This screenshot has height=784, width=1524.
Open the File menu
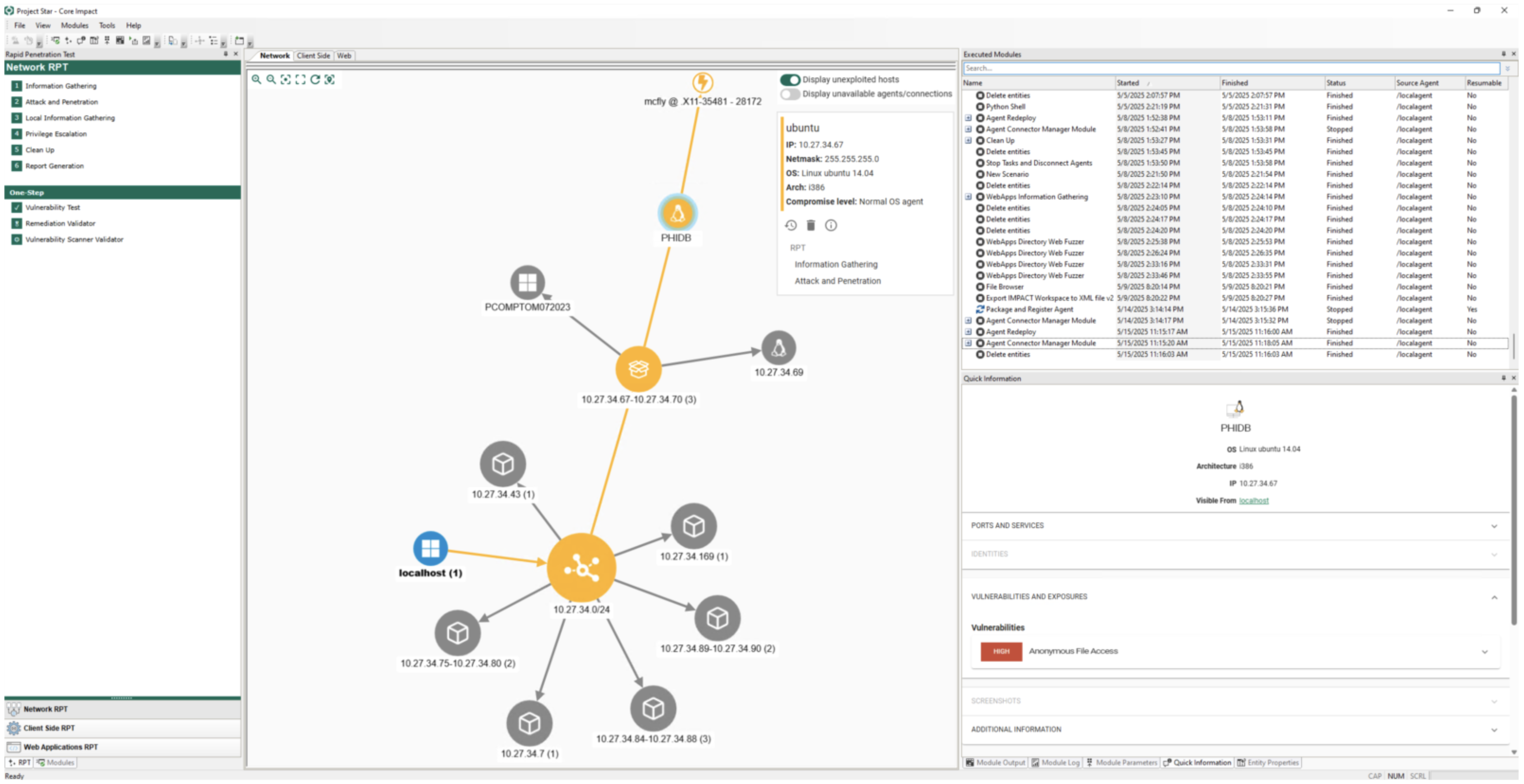(x=19, y=25)
